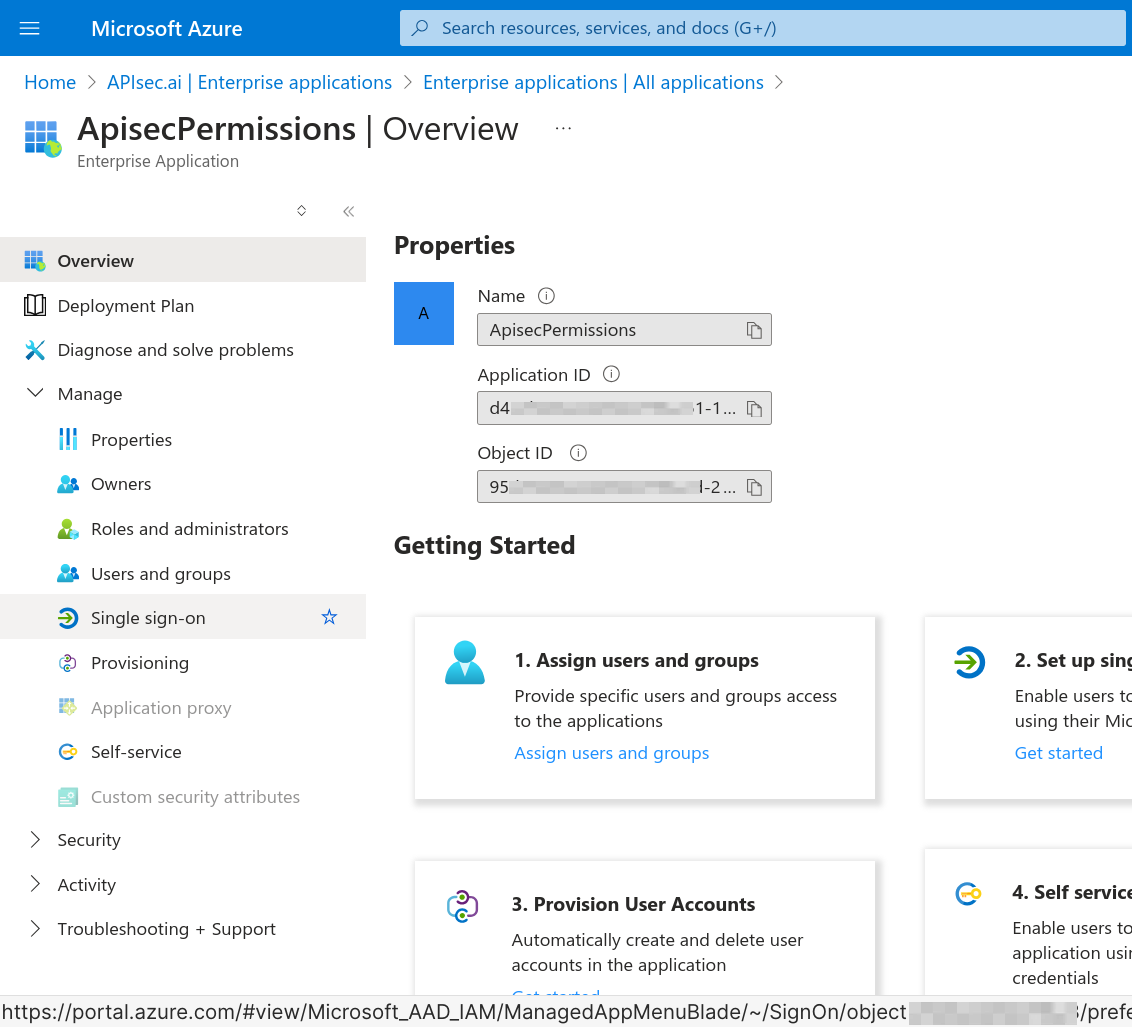Copy the application Name to clipboard
1132x1027 pixels.
pos(754,330)
